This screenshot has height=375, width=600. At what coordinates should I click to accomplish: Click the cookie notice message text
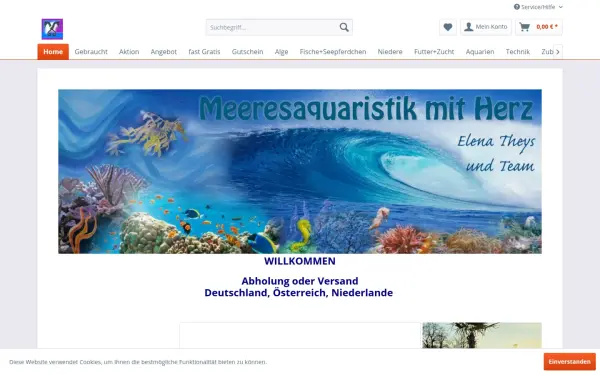point(138,362)
